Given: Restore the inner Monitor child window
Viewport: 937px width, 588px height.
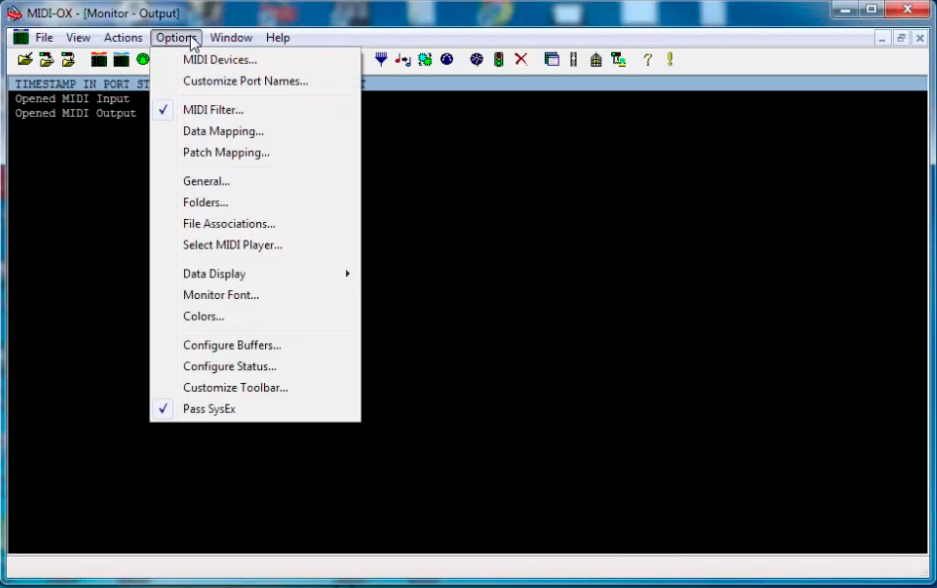Looking at the screenshot, I should click(x=901, y=38).
